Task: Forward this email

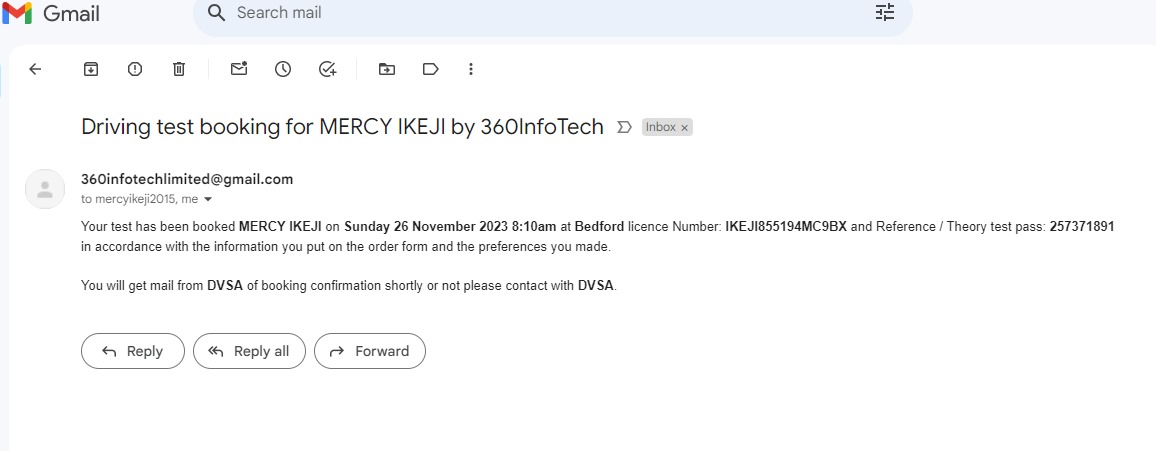Action: point(370,351)
